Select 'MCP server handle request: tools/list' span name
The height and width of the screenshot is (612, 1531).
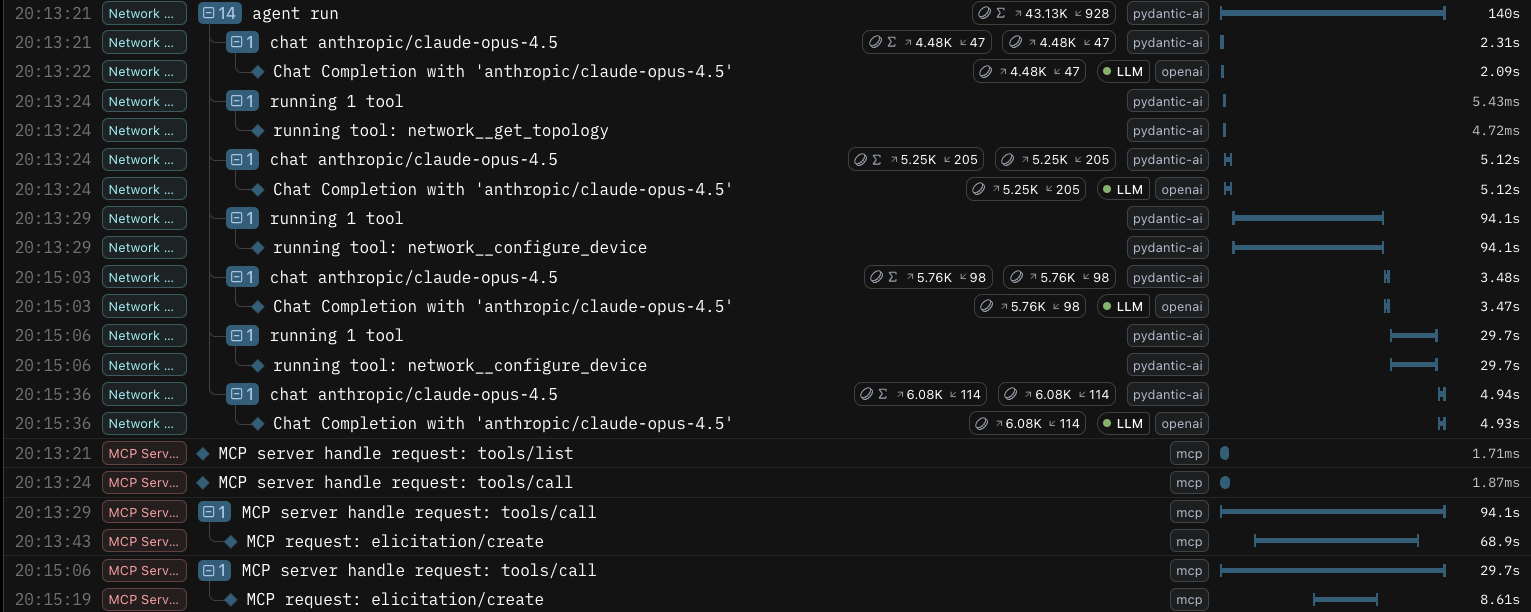coord(396,453)
